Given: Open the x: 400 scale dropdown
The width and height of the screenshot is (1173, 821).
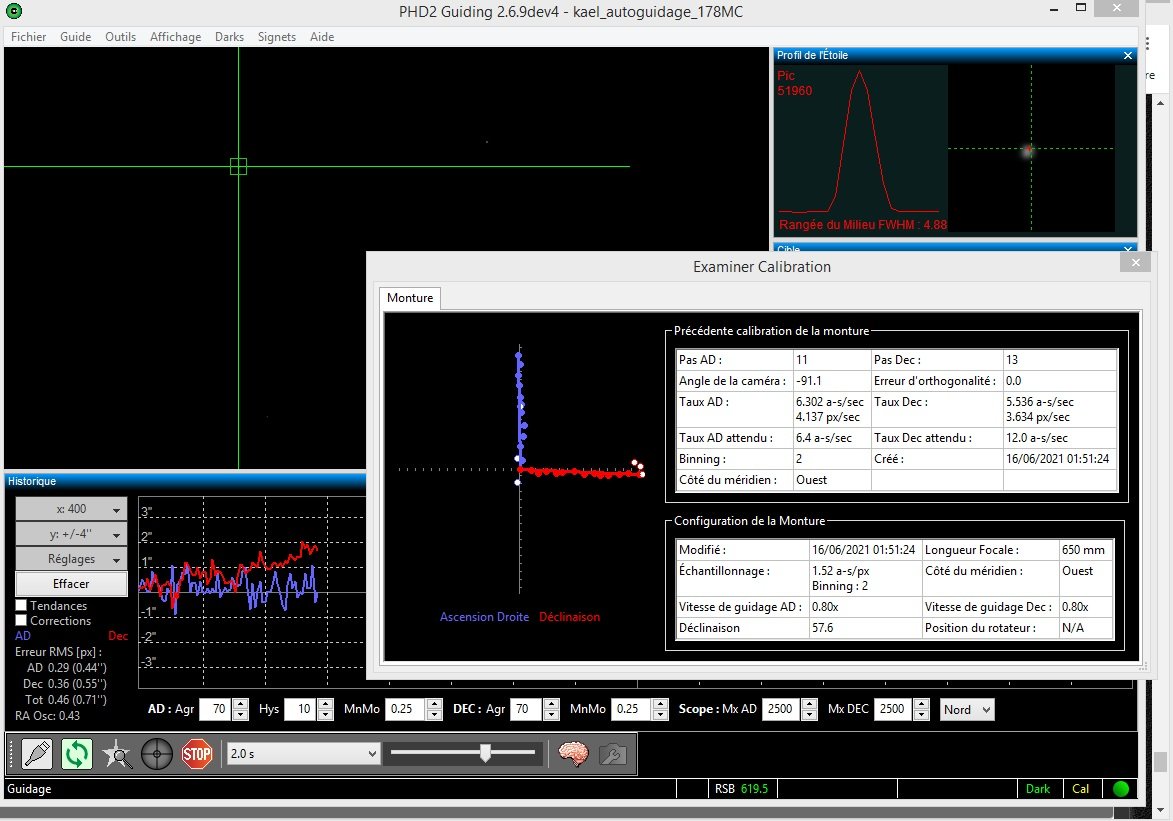Looking at the screenshot, I should click(x=71, y=509).
